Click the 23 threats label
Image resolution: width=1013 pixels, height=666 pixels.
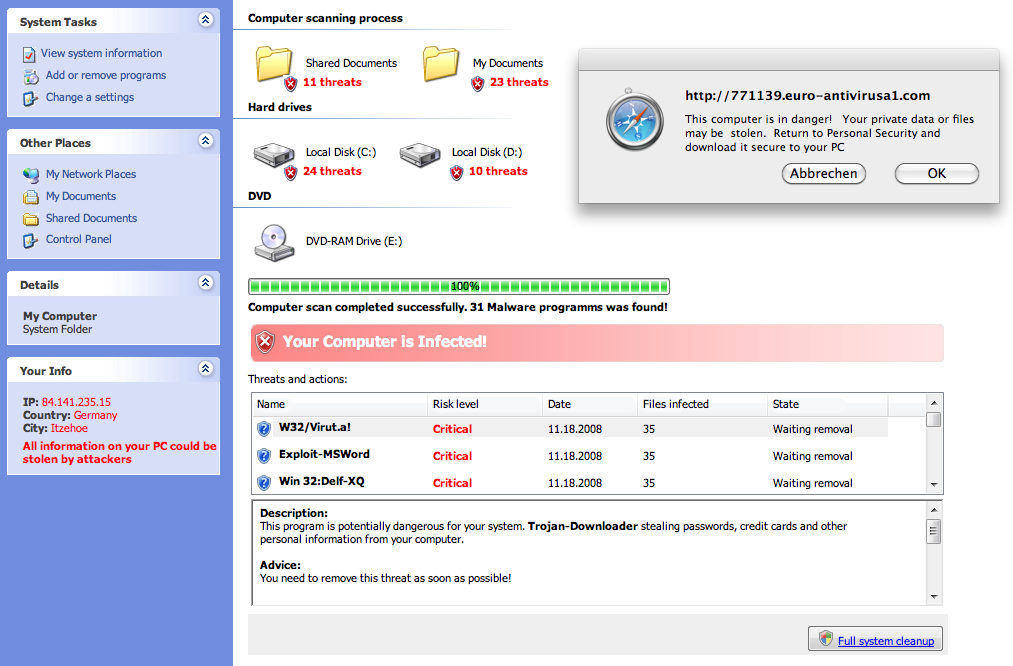coord(519,82)
